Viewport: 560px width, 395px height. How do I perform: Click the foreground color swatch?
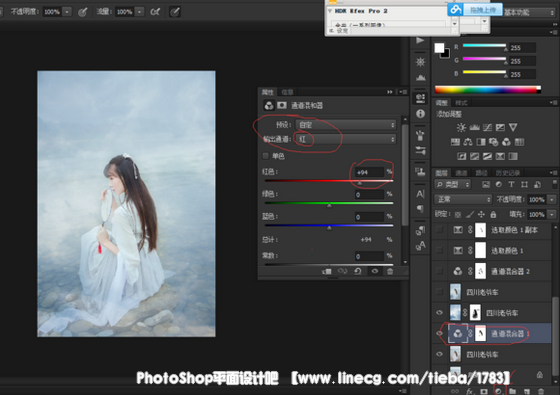(x=439, y=48)
